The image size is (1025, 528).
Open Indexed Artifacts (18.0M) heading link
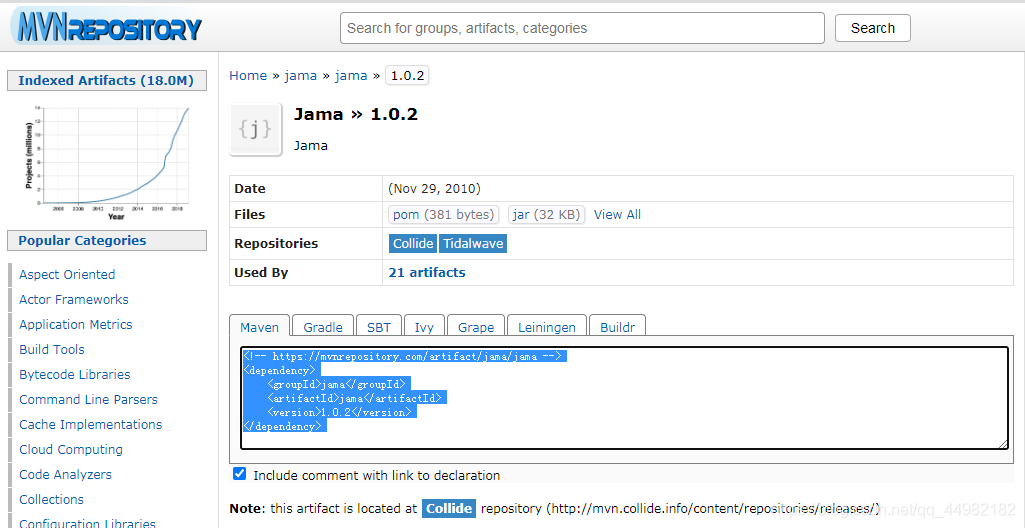(x=106, y=80)
